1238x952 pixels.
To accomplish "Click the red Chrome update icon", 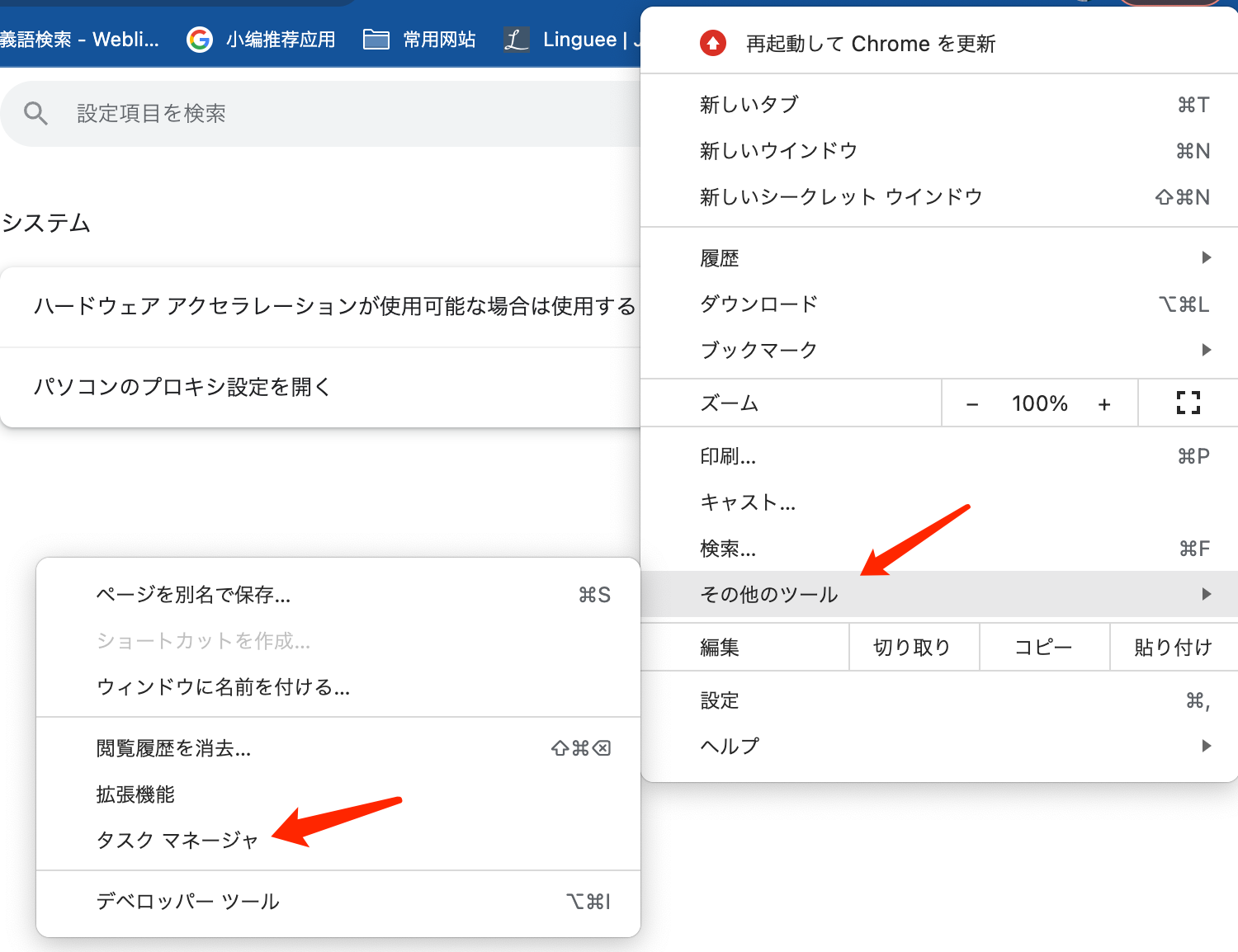I will 712,43.
